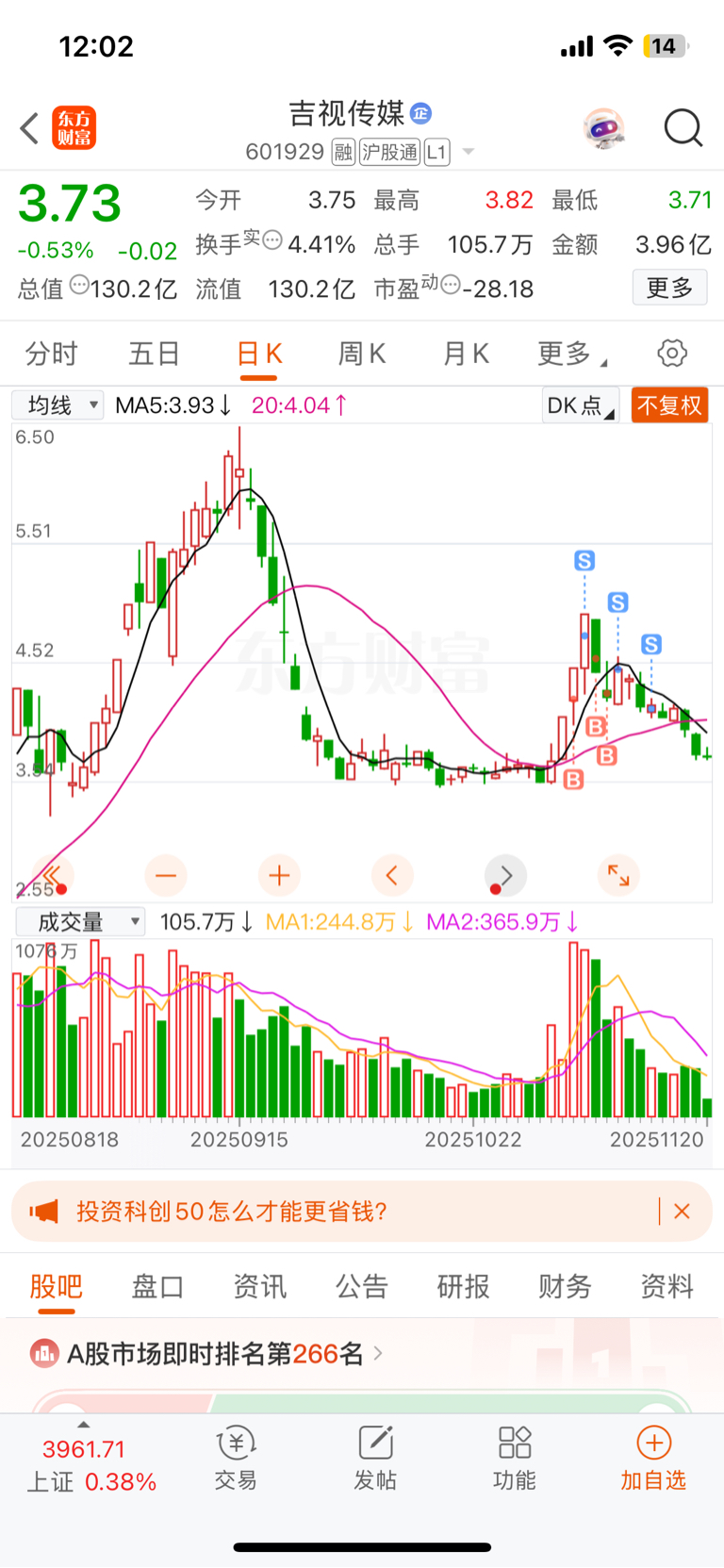Tap the 更多 quote details button
Viewport: 724px width, 1568px height.
(669, 288)
